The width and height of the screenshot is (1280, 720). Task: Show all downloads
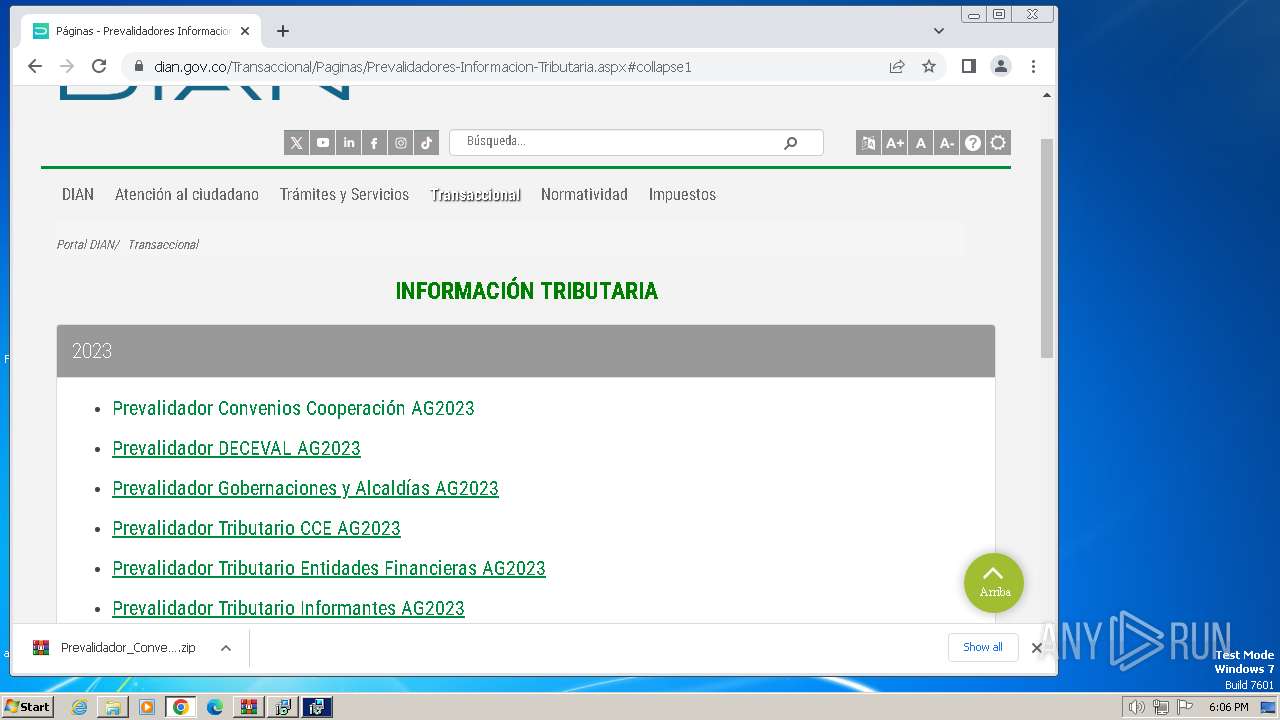pyautogui.click(x=983, y=647)
